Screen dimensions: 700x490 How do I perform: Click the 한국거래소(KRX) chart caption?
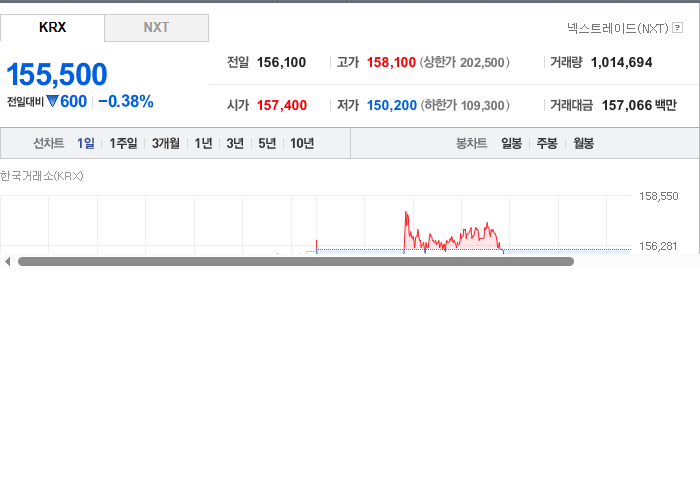[x=42, y=176]
